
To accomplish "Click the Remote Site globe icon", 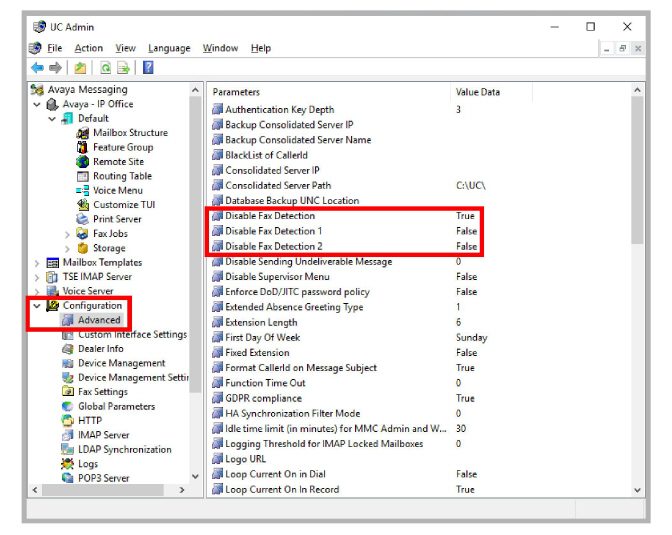I will pos(82,162).
